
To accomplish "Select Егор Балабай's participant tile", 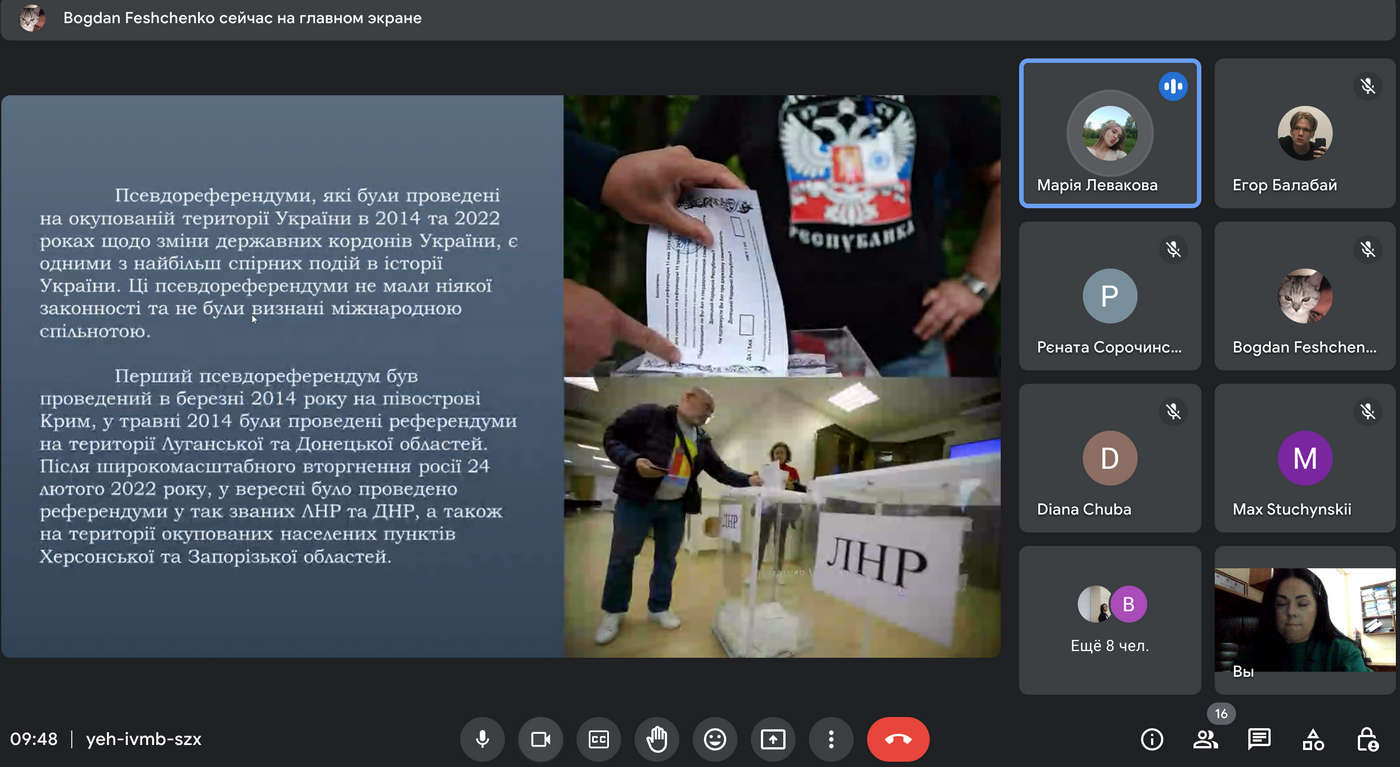I will coord(1304,133).
